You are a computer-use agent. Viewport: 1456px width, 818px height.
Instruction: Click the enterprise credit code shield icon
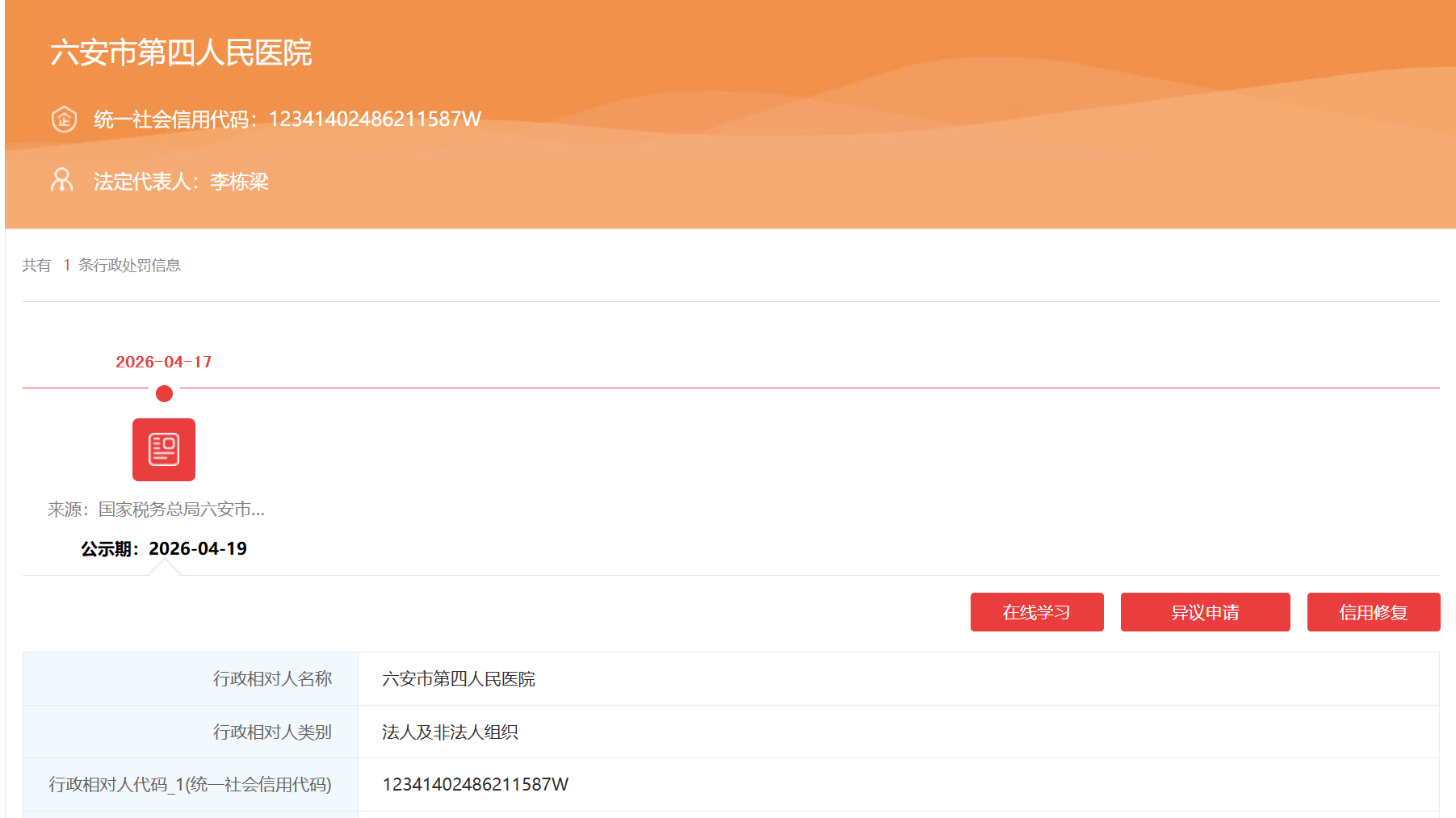(x=64, y=120)
